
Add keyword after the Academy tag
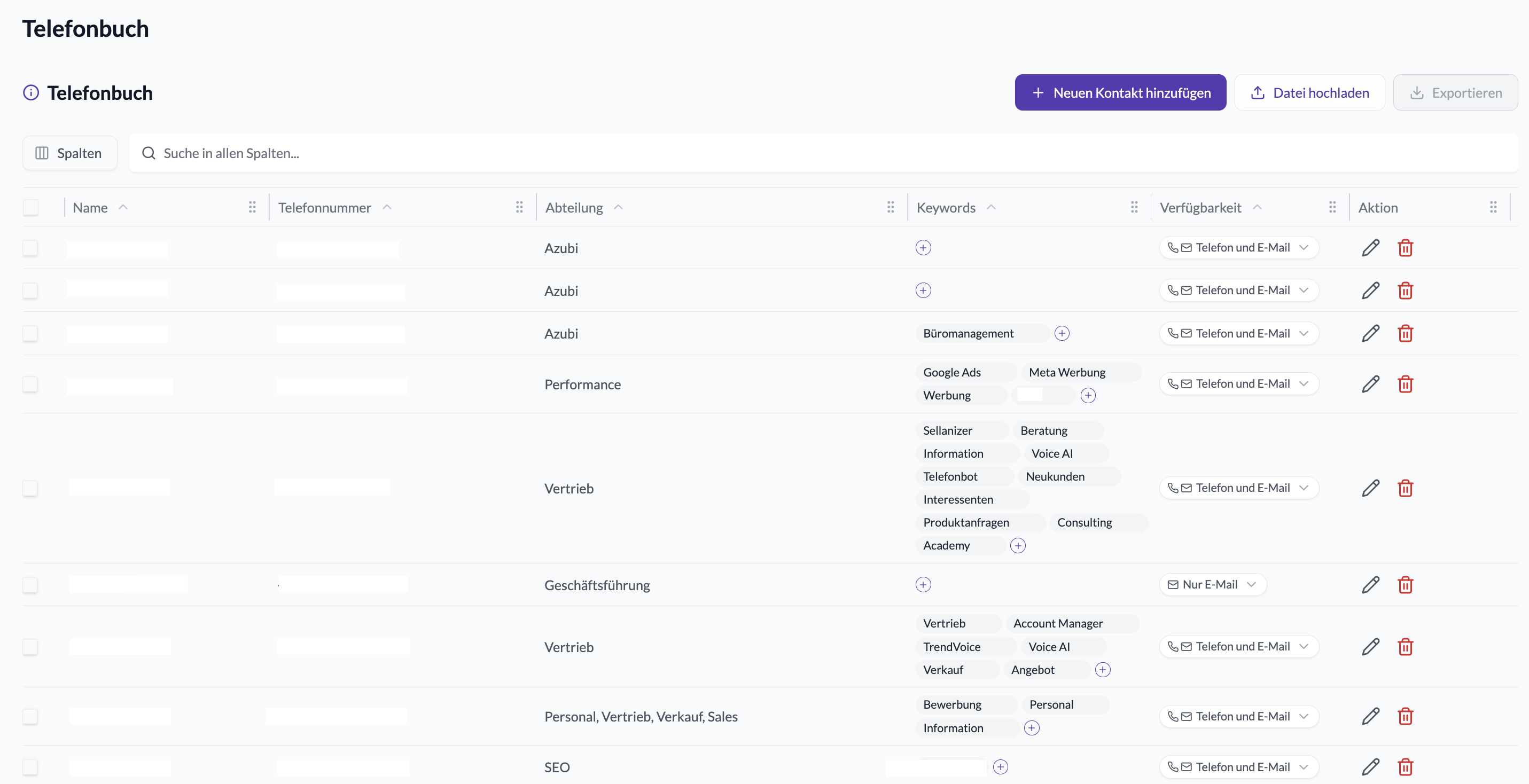tap(1018, 545)
